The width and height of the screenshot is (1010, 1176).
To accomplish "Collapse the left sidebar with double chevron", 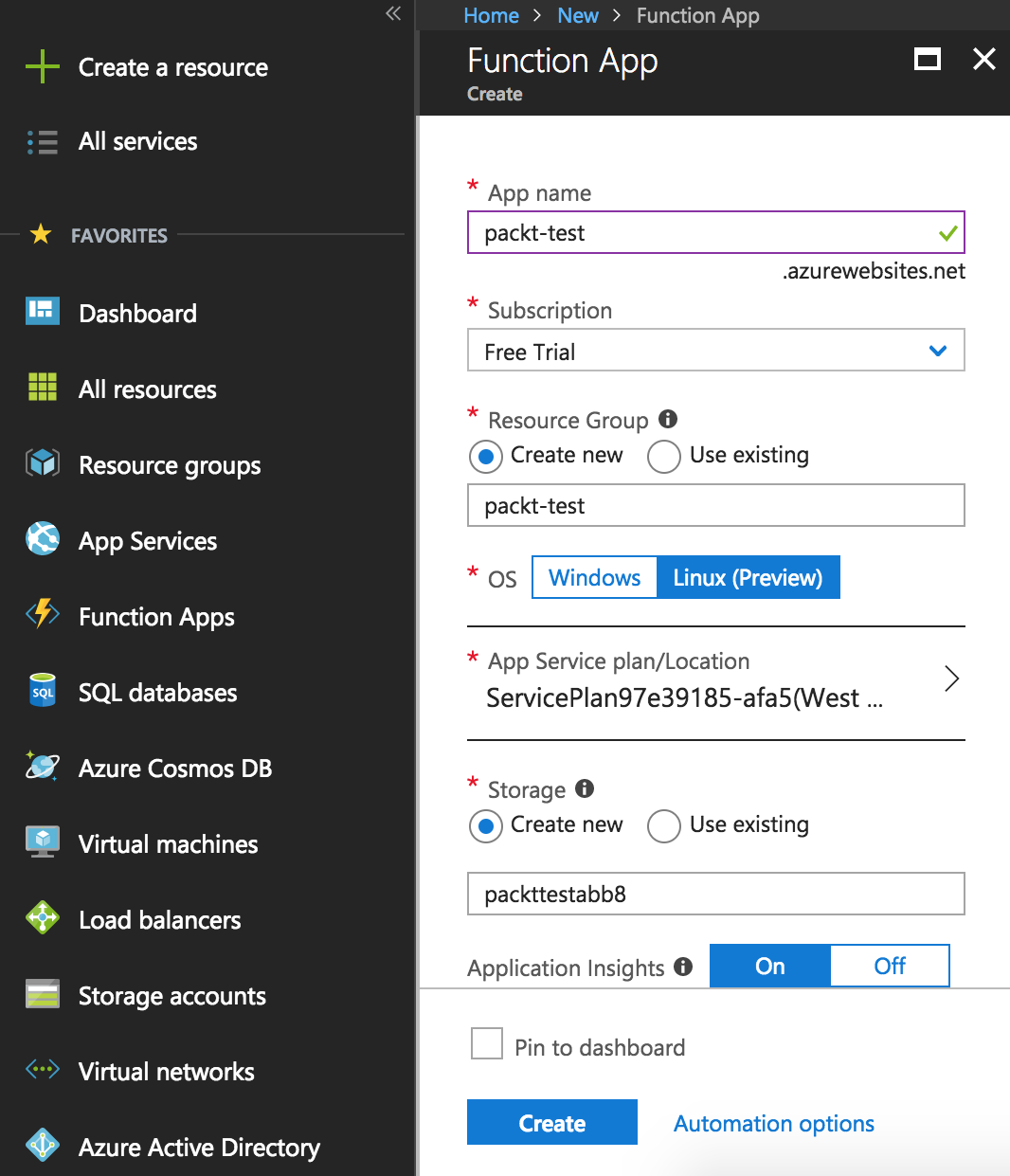I will pyautogui.click(x=393, y=13).
